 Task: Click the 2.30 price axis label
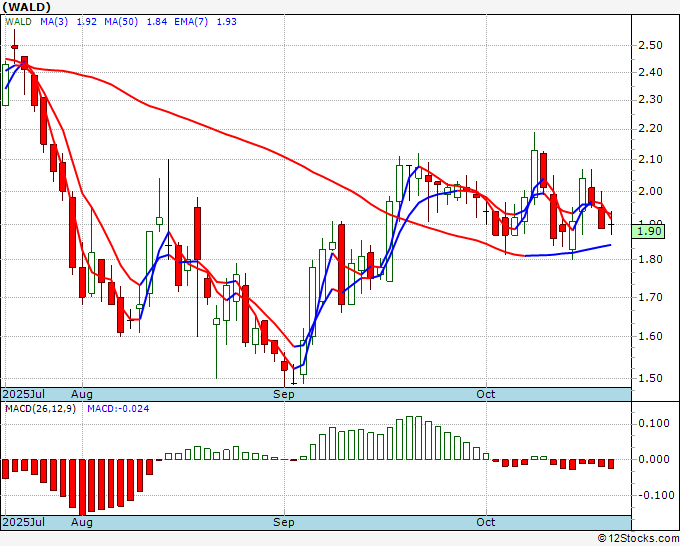(x=651, y=100)
